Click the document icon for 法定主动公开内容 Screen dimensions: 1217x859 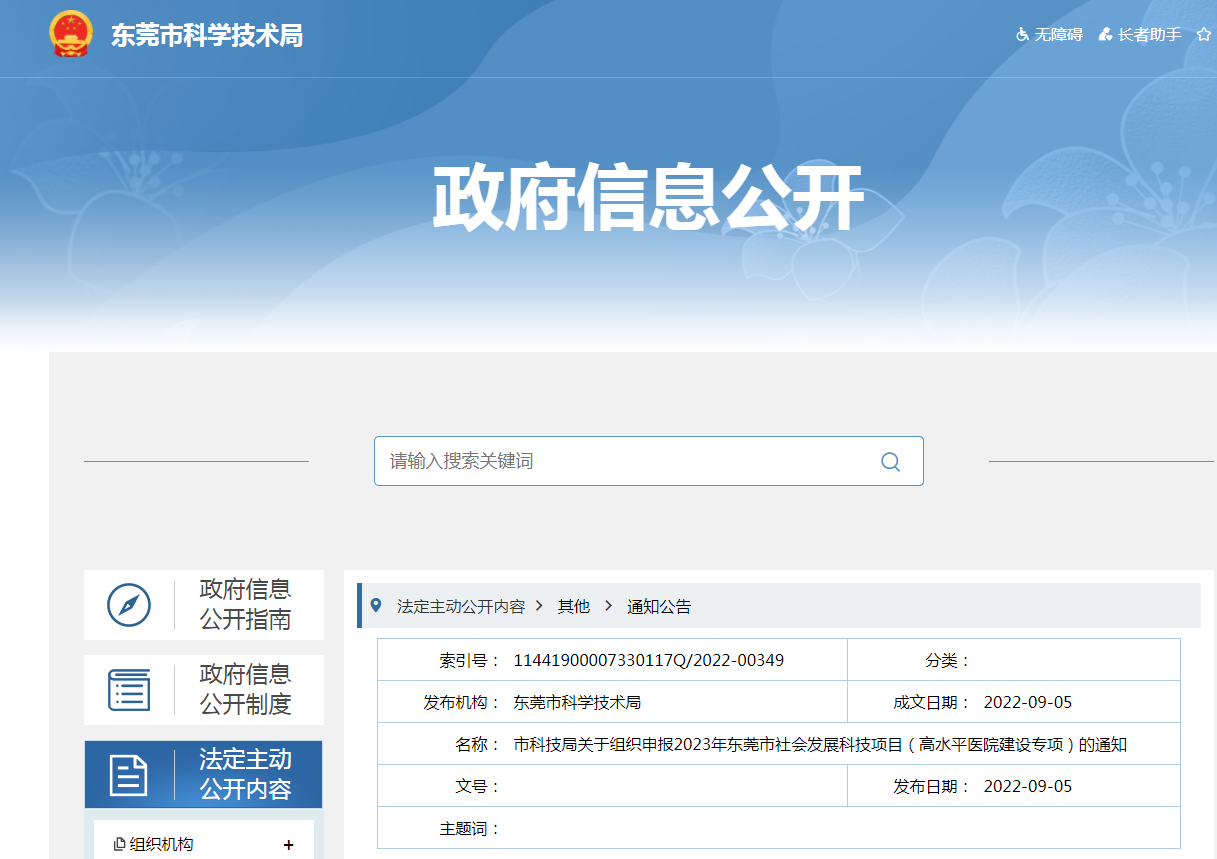coord(129,775)
